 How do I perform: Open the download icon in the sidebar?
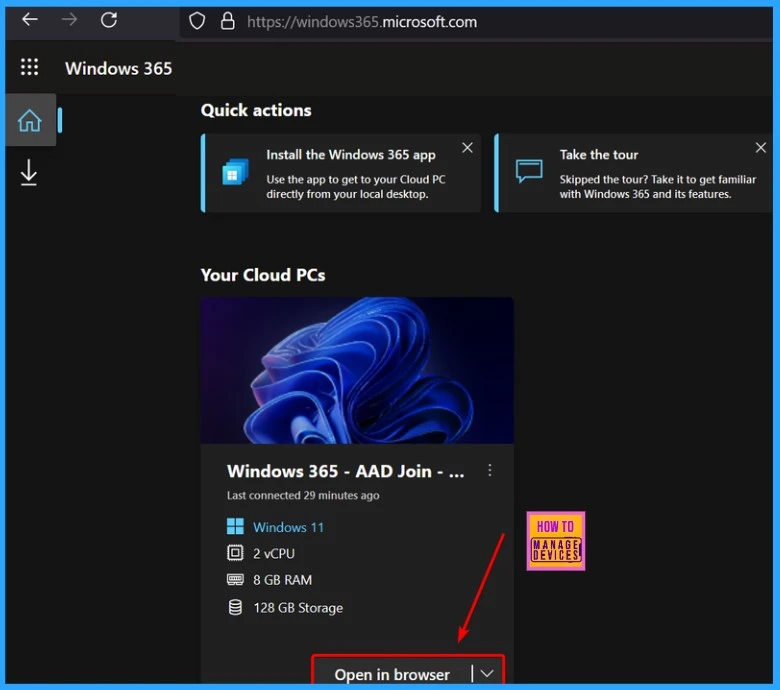29,173
